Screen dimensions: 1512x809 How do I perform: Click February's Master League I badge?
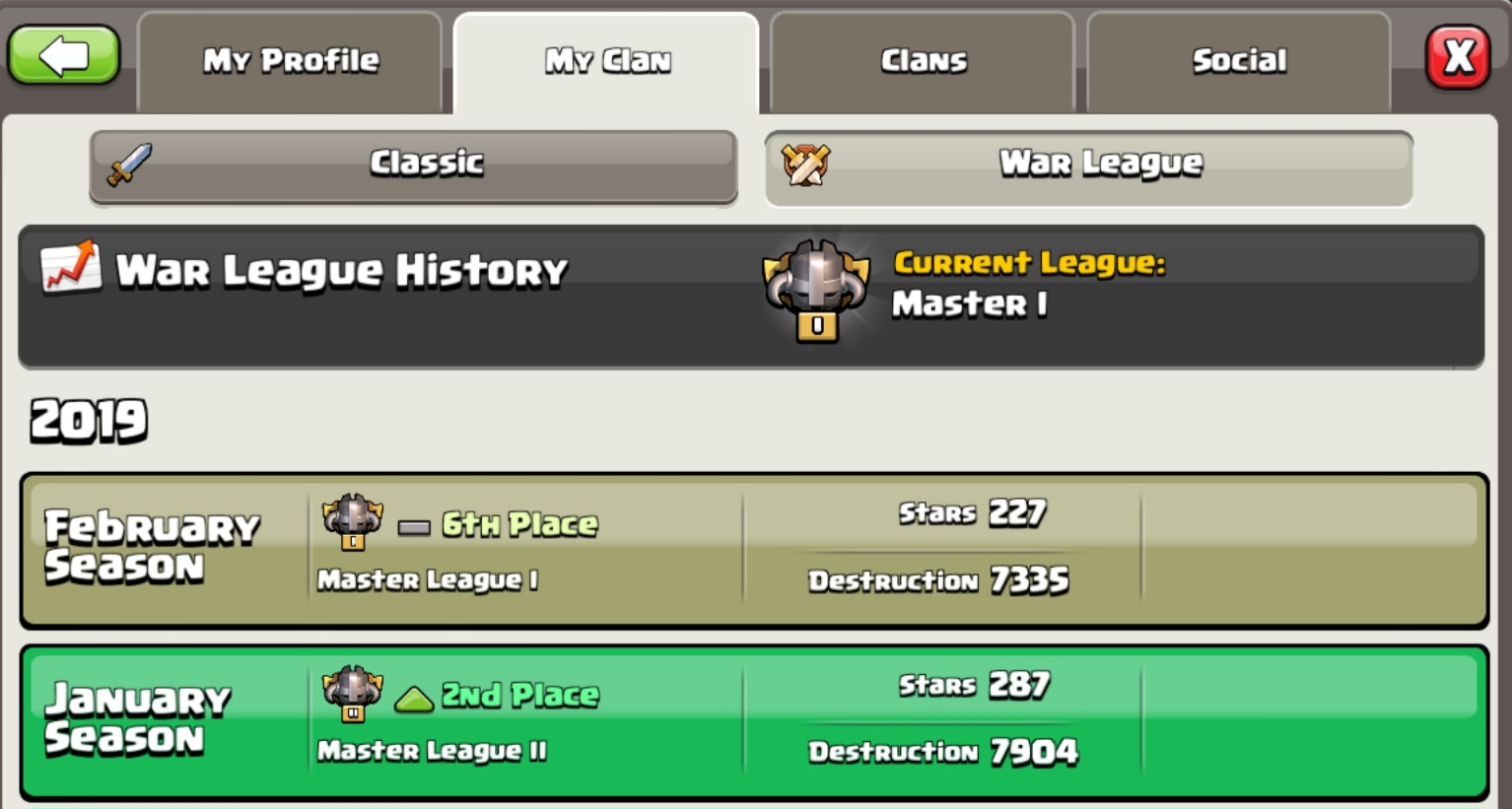(352, 521)
